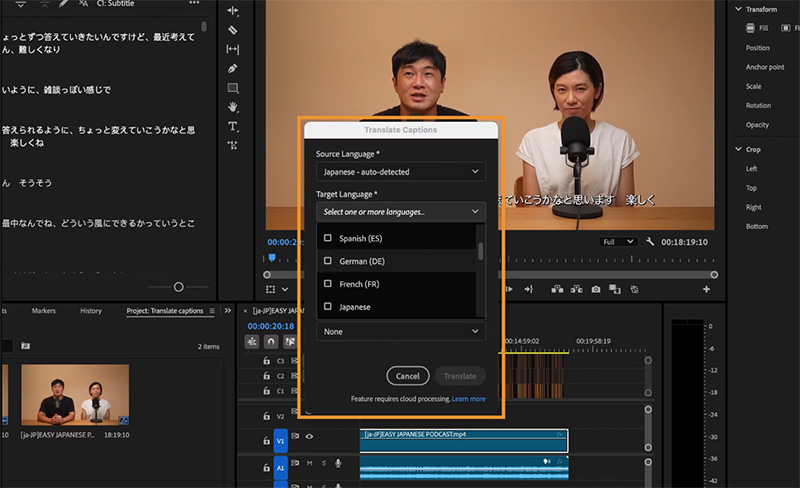
Task: Select the Rectangle tool
Action: (x=233, y=88)
